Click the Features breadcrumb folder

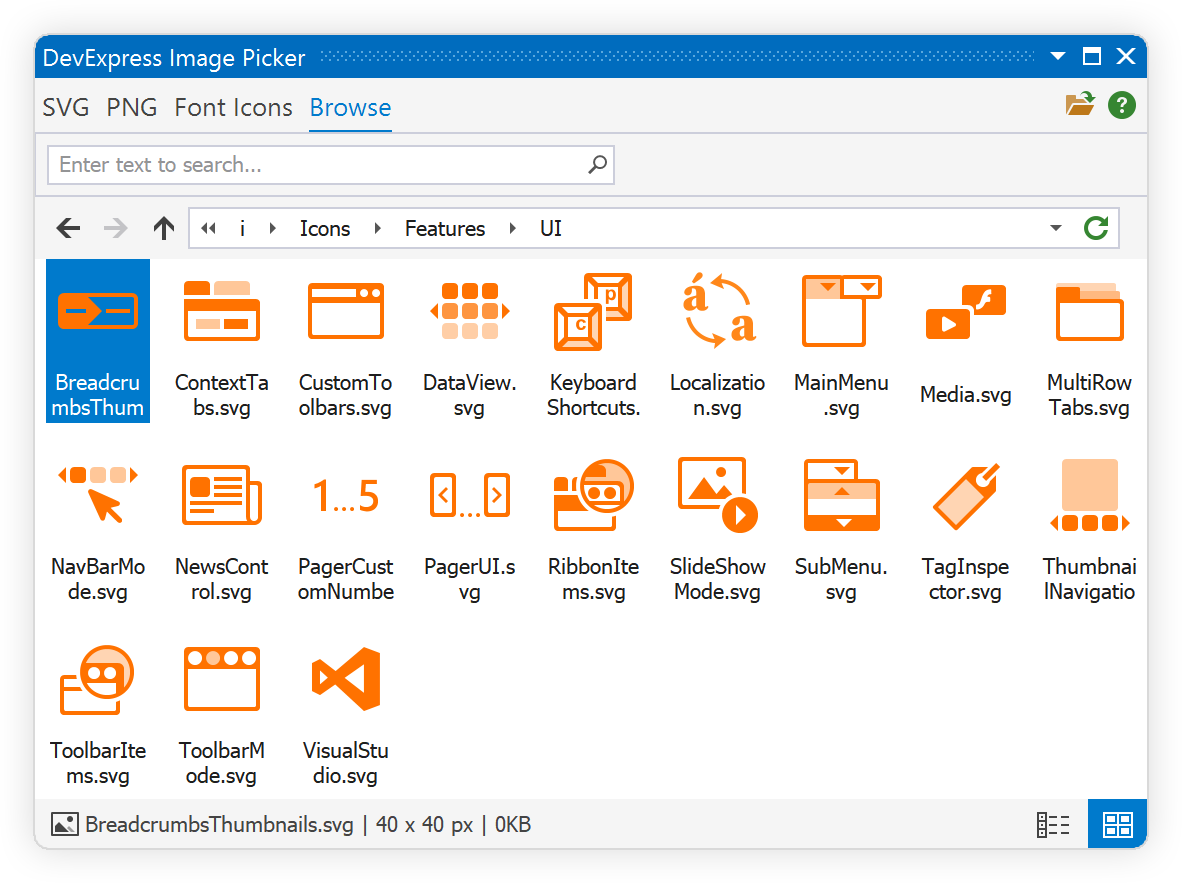tap(445, 229)
